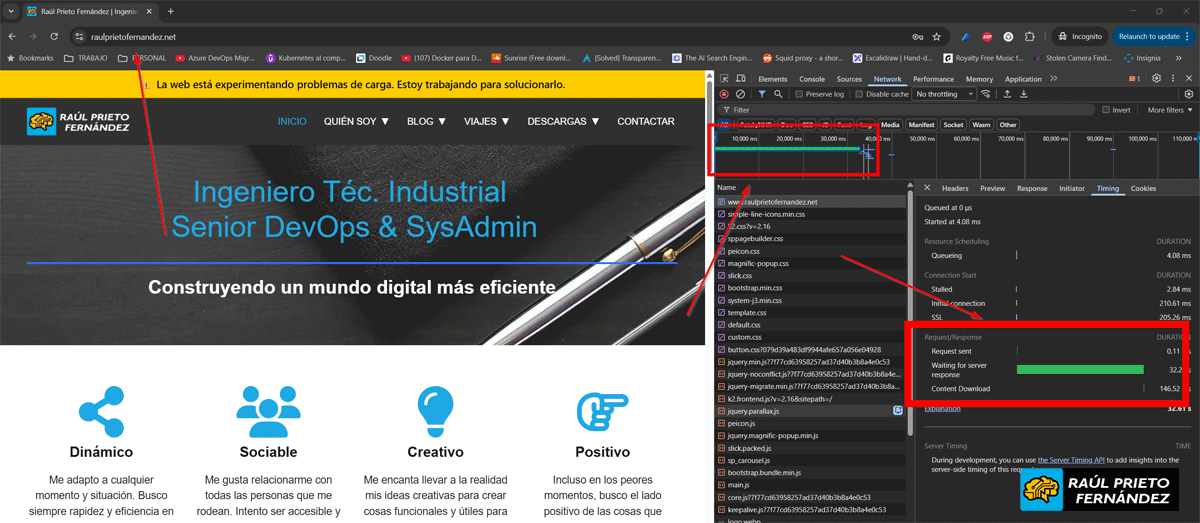The width and height of the screenshot is (1200, 523).
Task: Open the Headers tab for request
Action: point(955,188)
